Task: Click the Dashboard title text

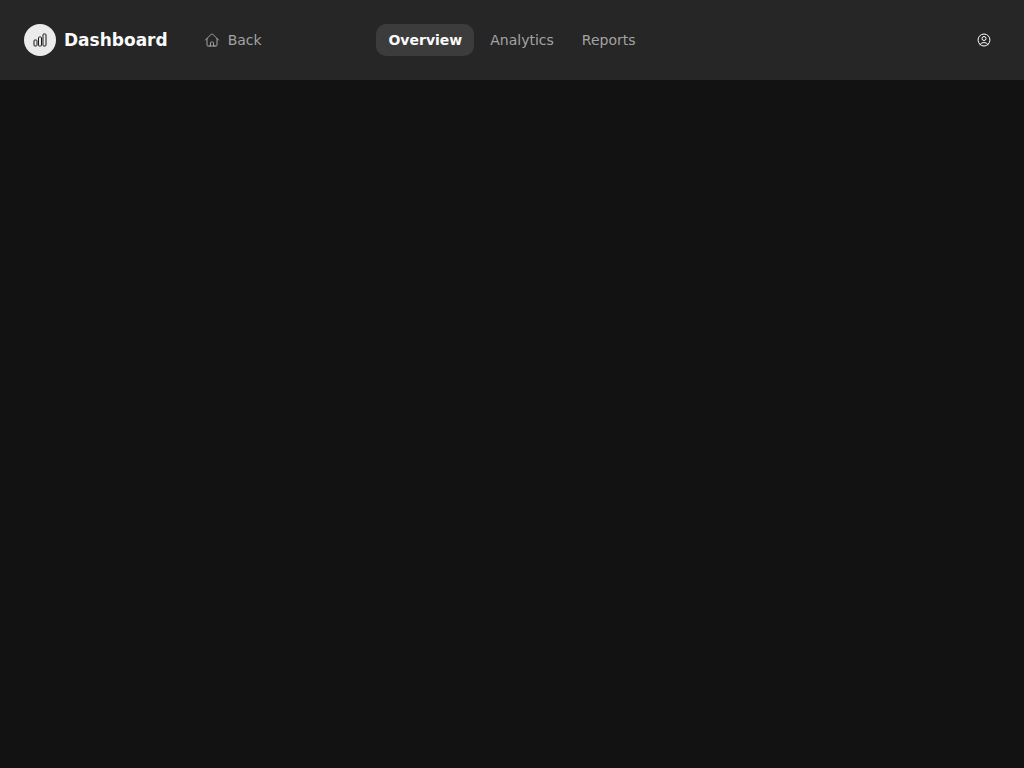Action: 116,40
